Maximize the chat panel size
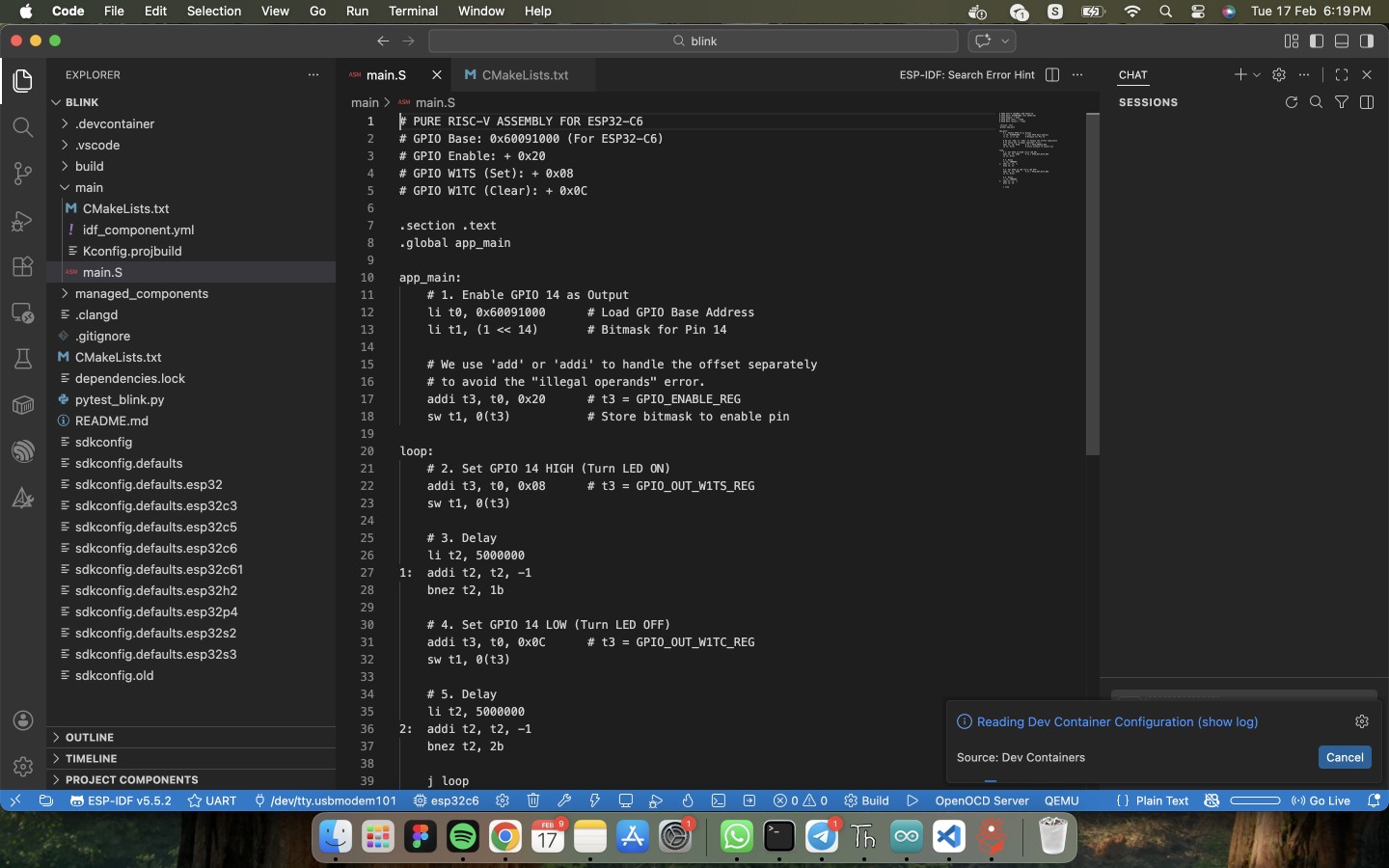 1342,74
